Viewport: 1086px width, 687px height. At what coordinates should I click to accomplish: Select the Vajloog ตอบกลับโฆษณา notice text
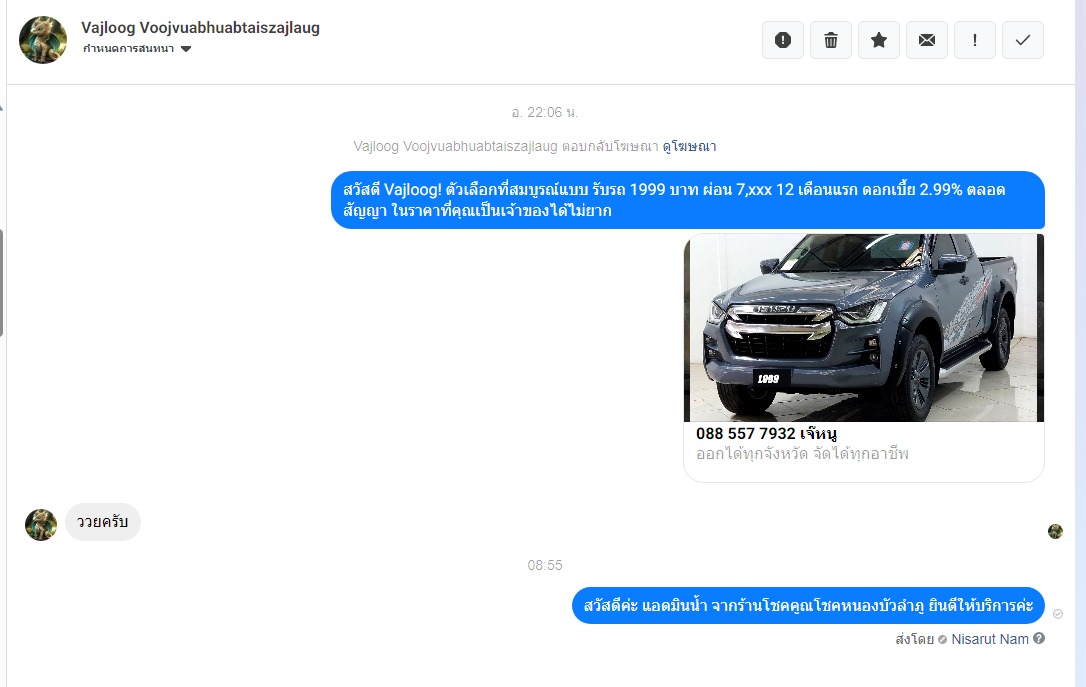[x=506, y=146]
